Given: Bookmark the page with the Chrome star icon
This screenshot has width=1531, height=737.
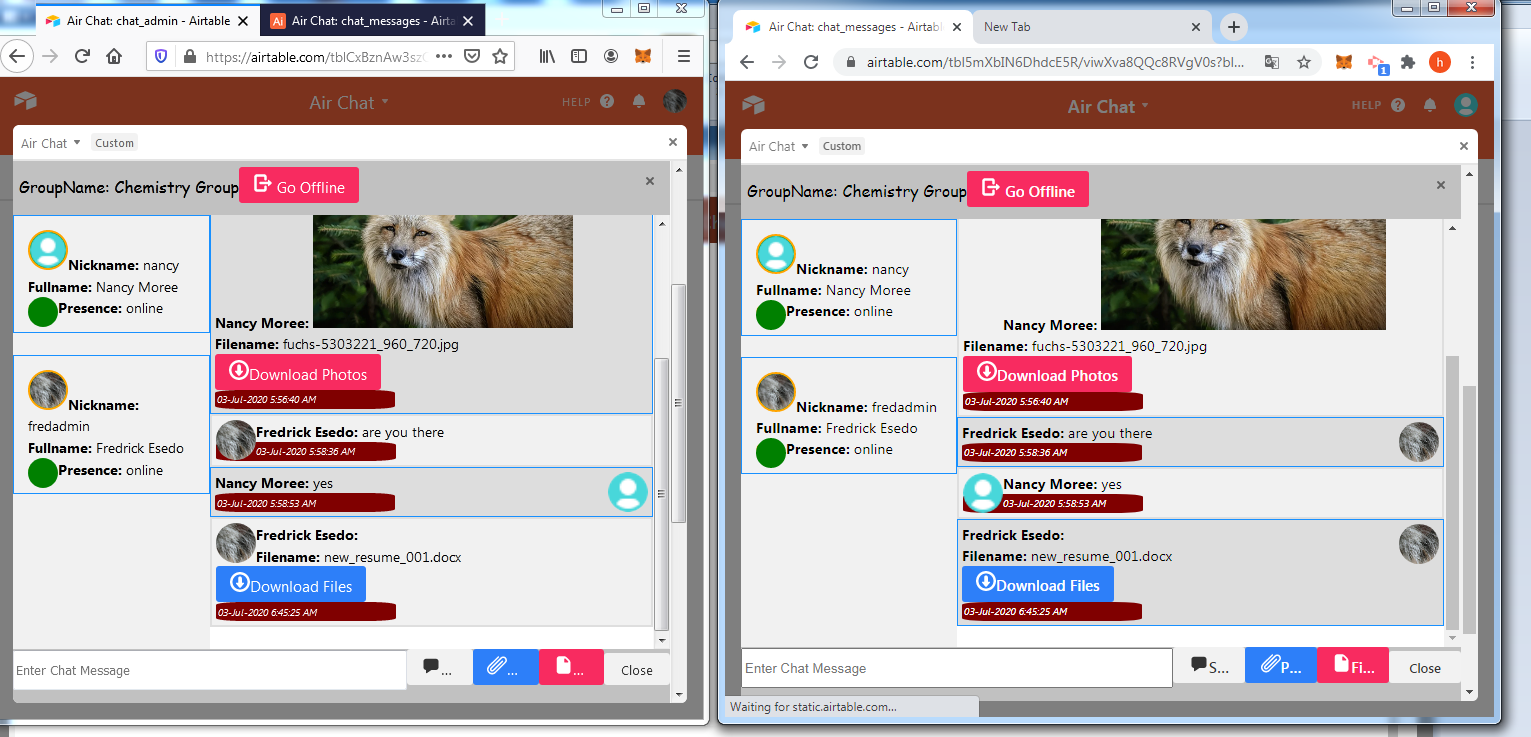Looking at the screenshot, I should 1304,62.
